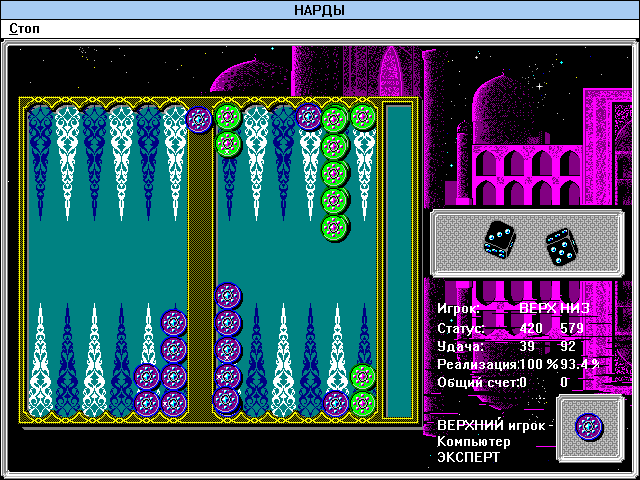Click the die showing five
The height and width of the screenshot is (480, 640).
point(562,246)
